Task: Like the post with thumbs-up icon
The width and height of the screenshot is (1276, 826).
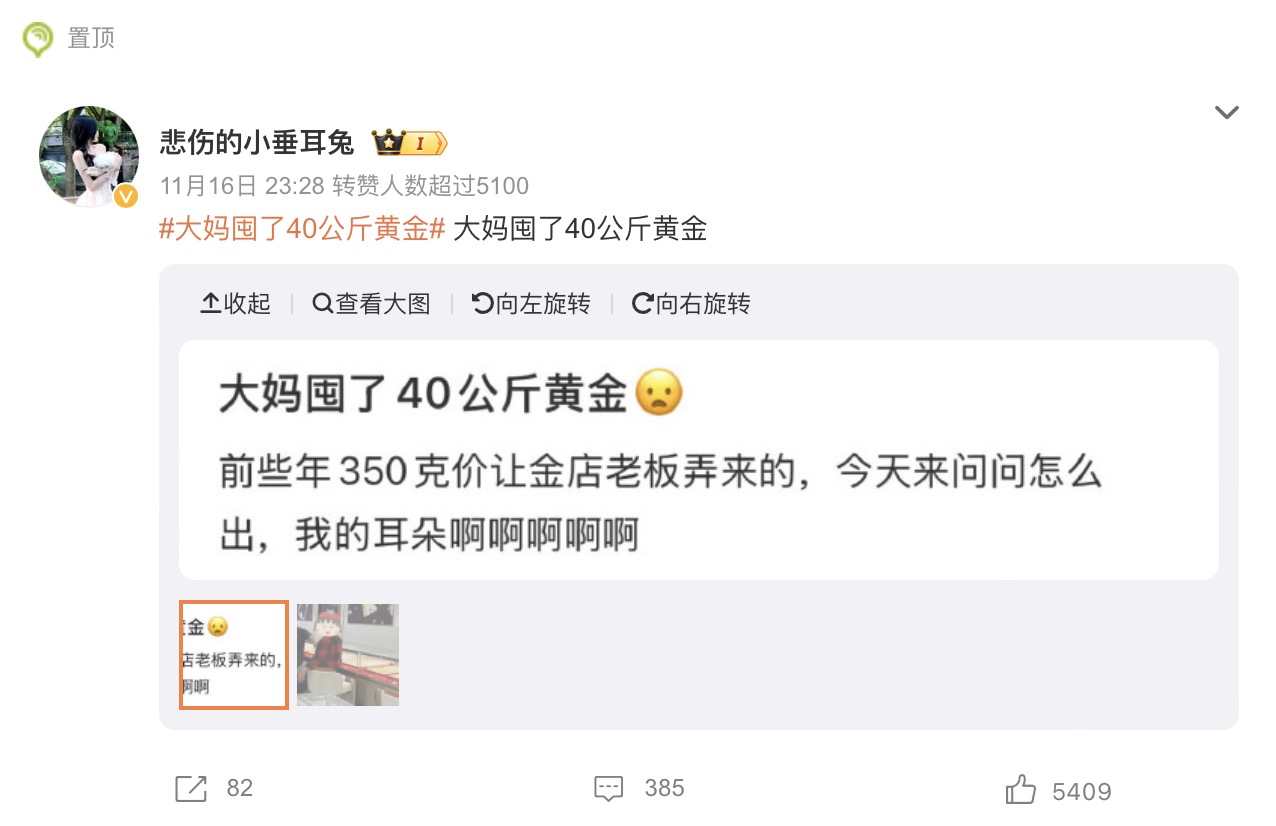Action: pos(1021,790)
